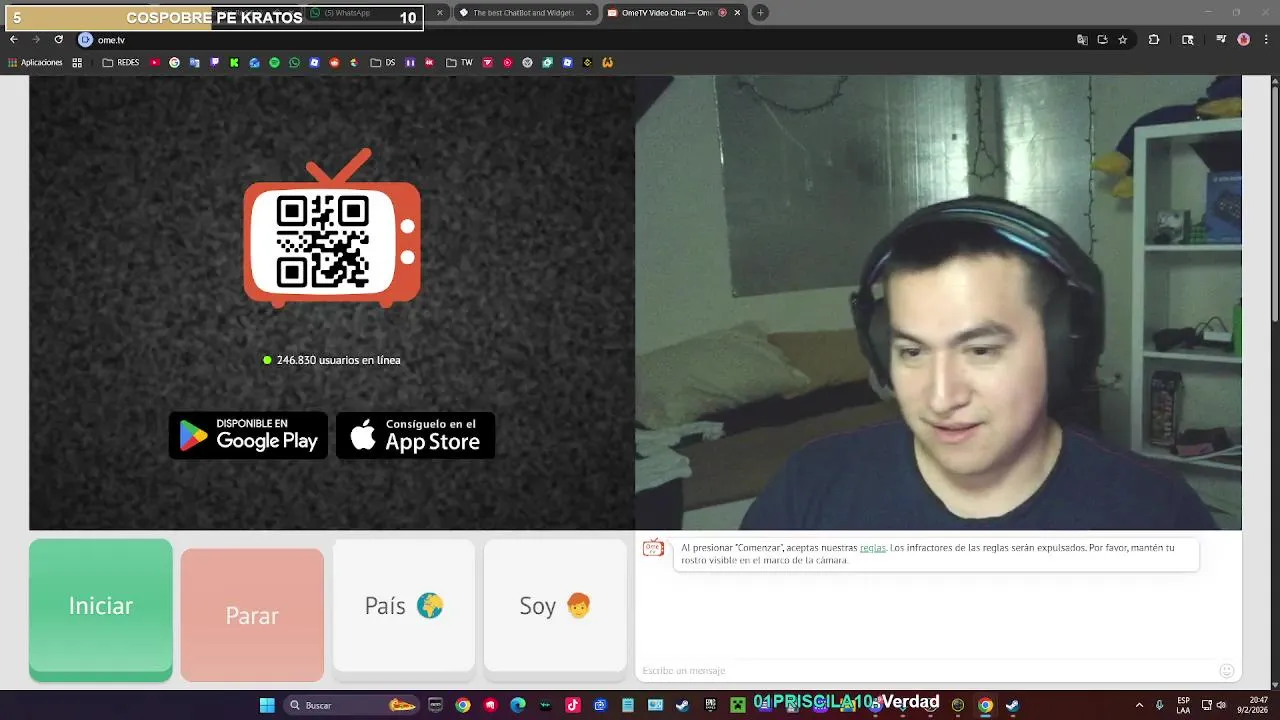
Task: Open the REDES bookmarks folder
Action: (121, 62)
